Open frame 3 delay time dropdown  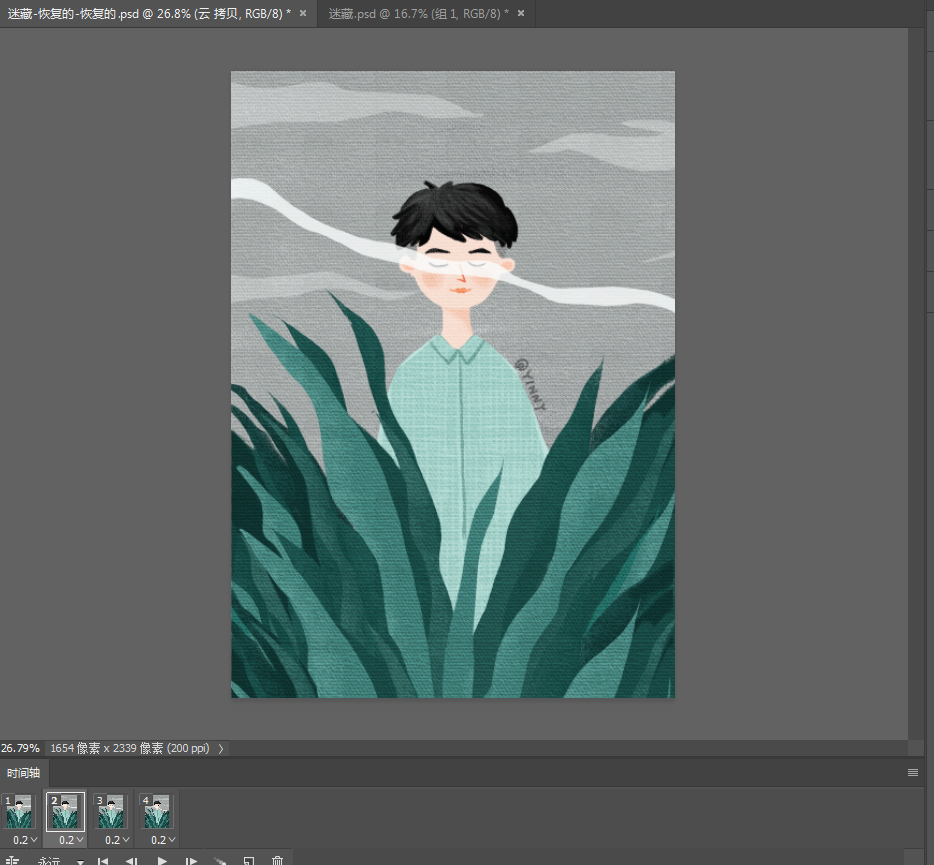coord(116,840)
